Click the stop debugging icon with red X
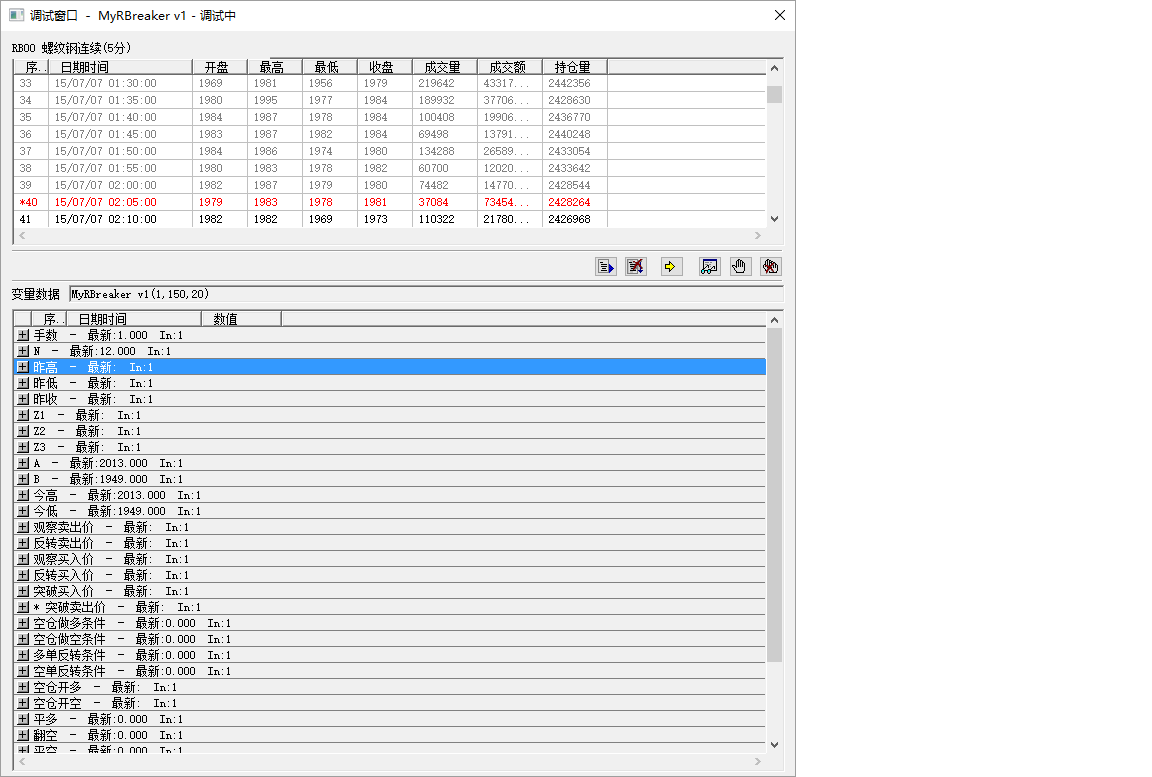The width and height of the screenshot is (1152, 777). [636, 266]
